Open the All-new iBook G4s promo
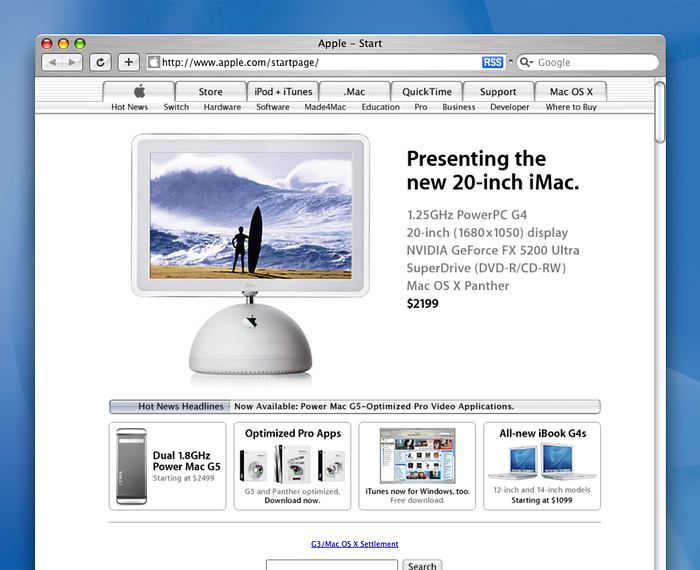700x570 pixels. (x=542, y=466)
